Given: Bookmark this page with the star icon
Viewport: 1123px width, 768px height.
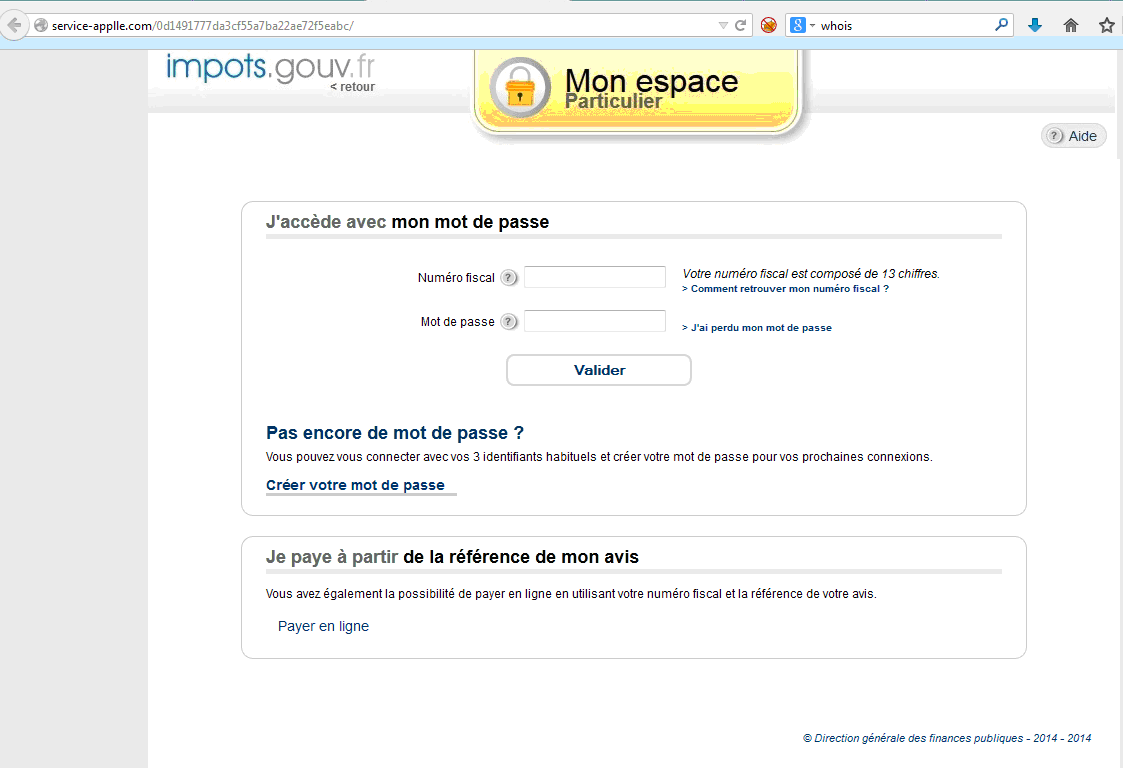Looking at the screenshot, I should [x=1107, y=26].
